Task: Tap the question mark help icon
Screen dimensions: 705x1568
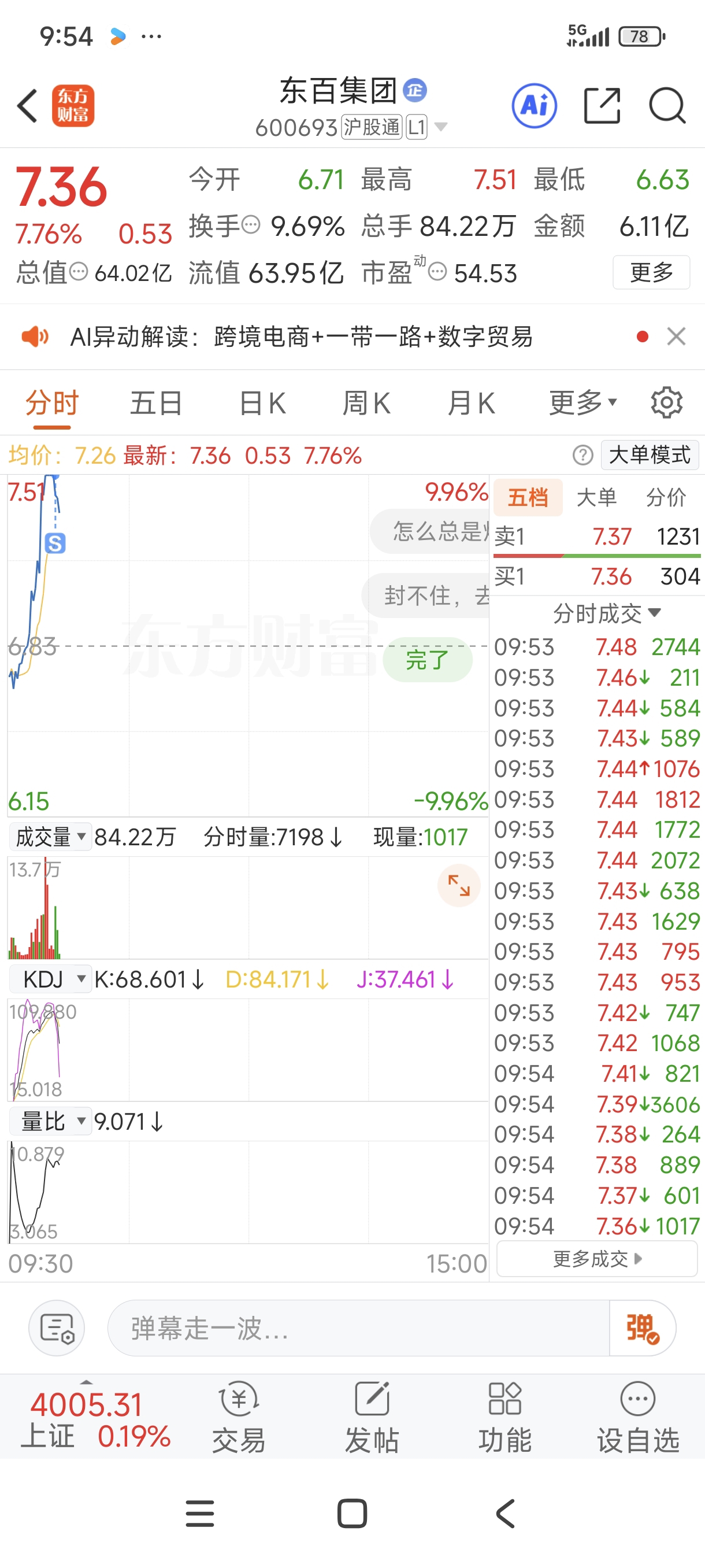Action: (x=582, y=454)
